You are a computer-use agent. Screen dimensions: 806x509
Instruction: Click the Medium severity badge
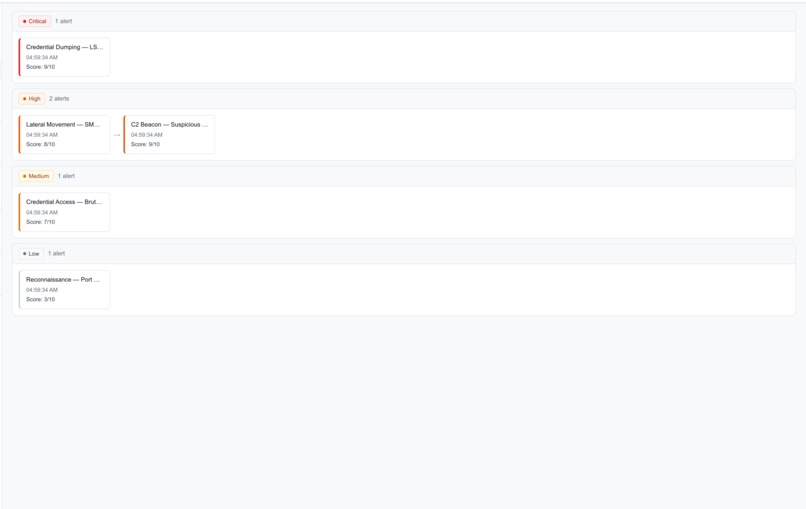pyautogui.click(x=36, y=176)
